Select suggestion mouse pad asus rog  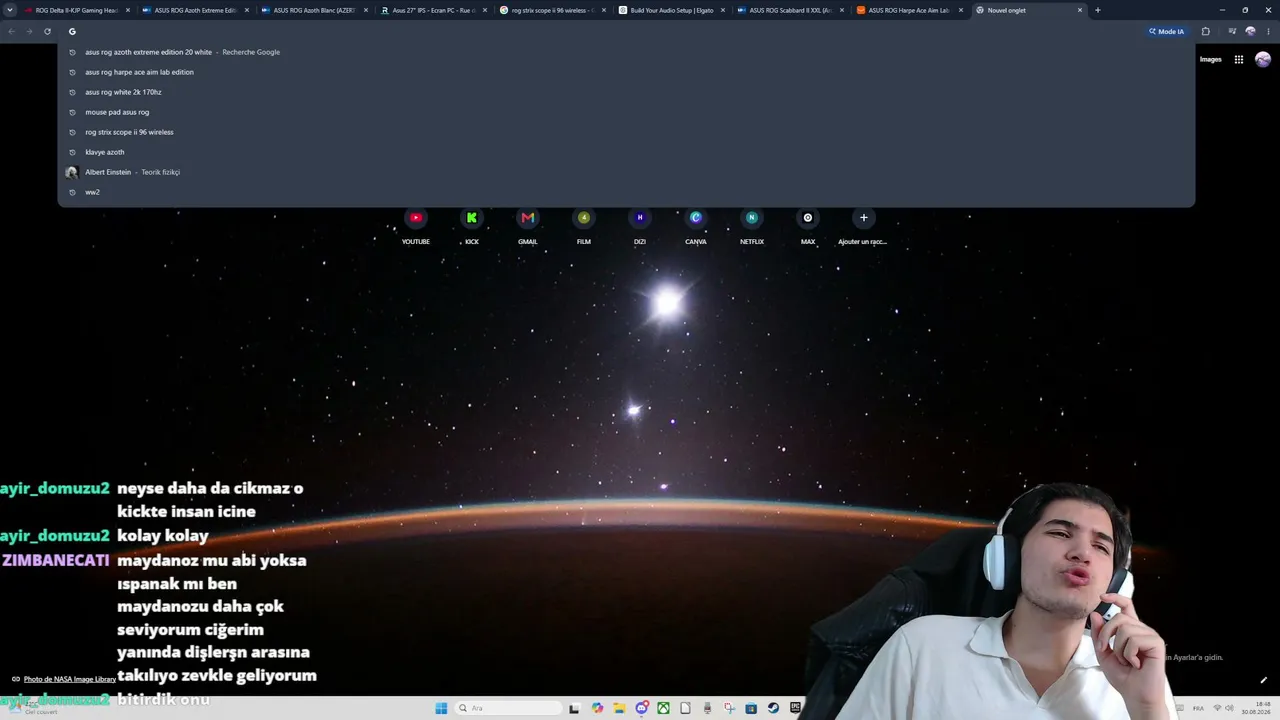click(x=626, y=112)
